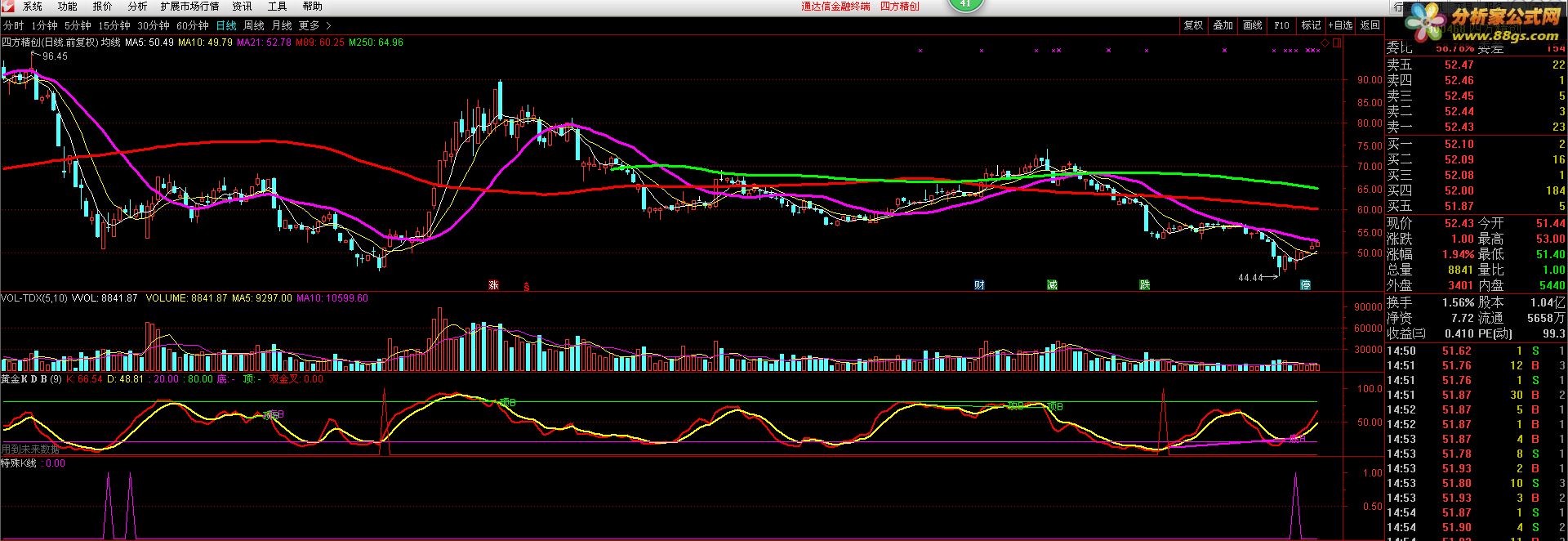Click the 复权 button
This screenshot has width=1568, height=541.
tap(1194, 25)
